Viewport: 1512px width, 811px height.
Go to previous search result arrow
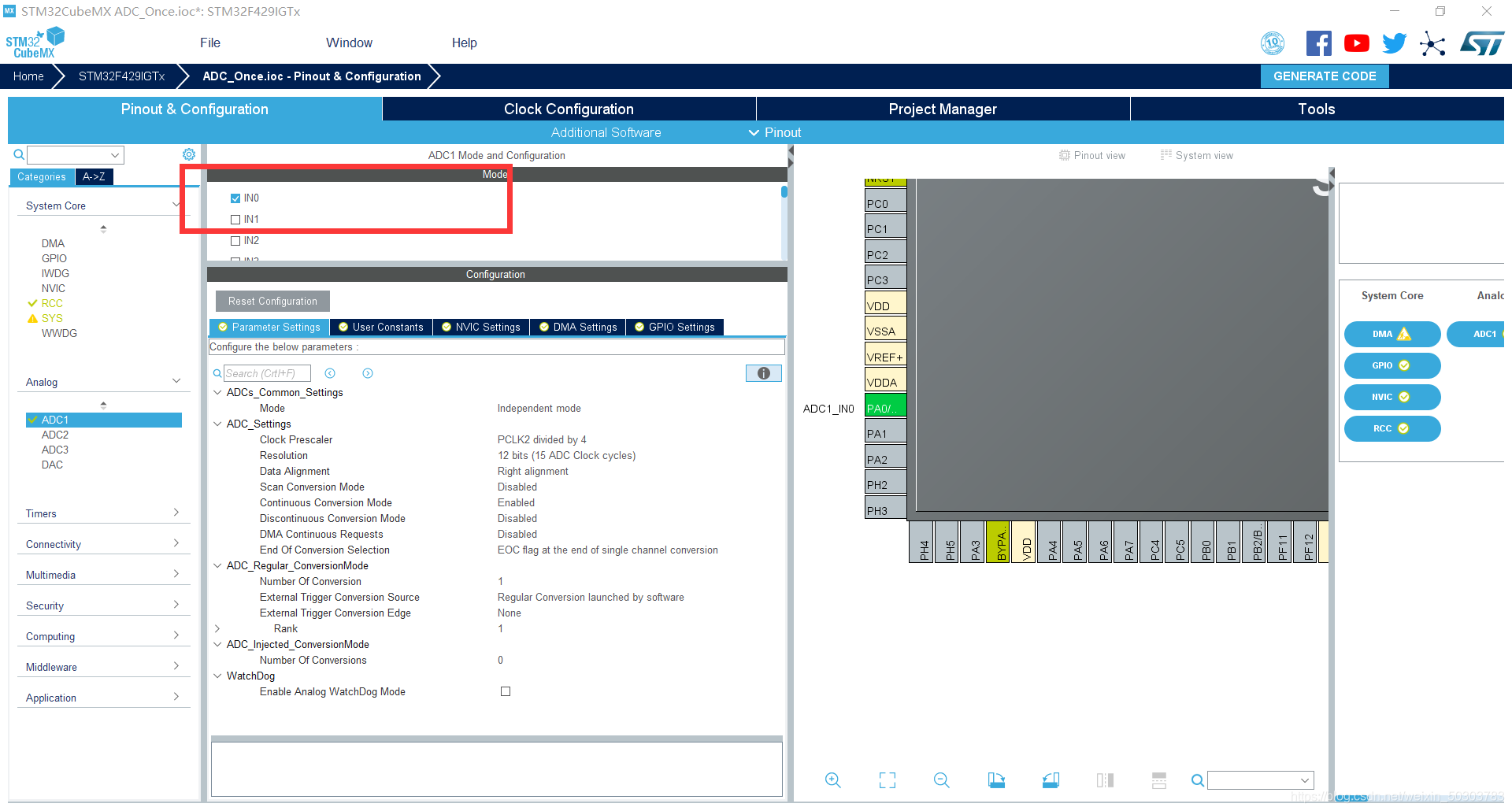(330, 373)
